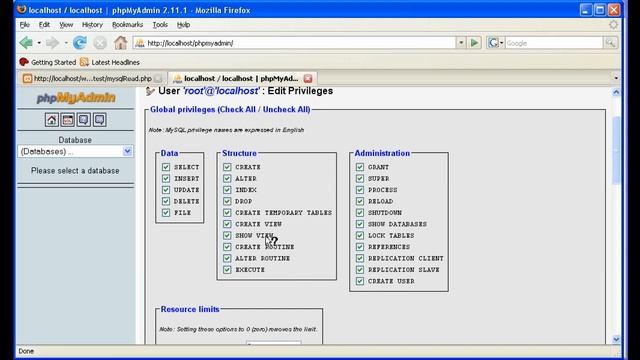Click the Google search magnifier icon

[x=610, y=43]
